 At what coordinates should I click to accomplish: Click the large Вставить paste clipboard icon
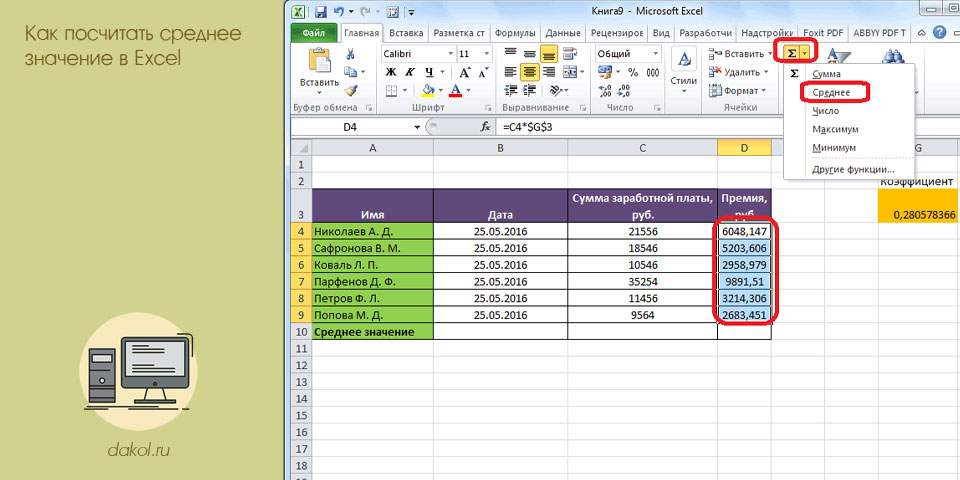click(x=319, y=61)
